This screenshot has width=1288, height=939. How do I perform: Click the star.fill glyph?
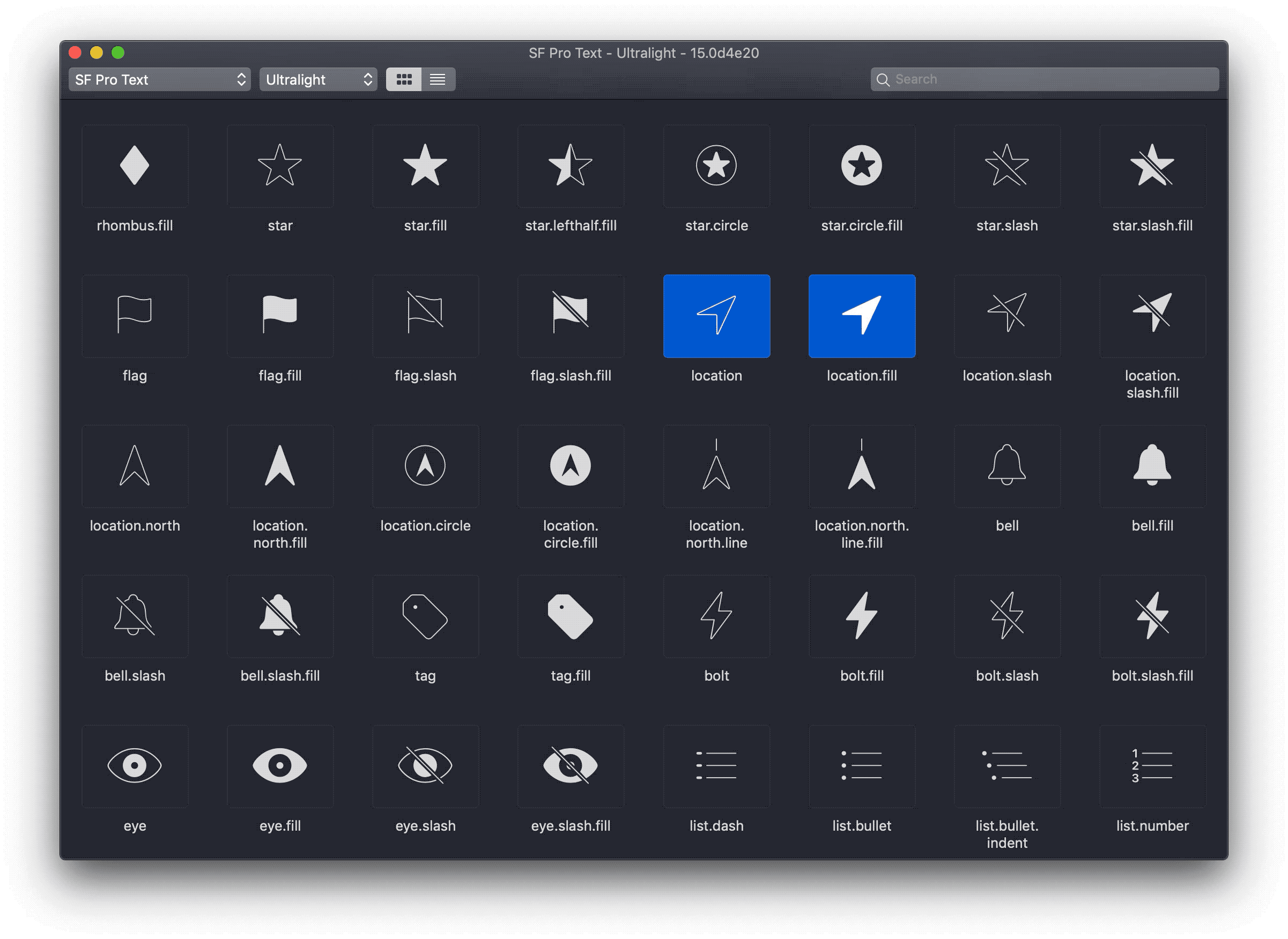425,166
